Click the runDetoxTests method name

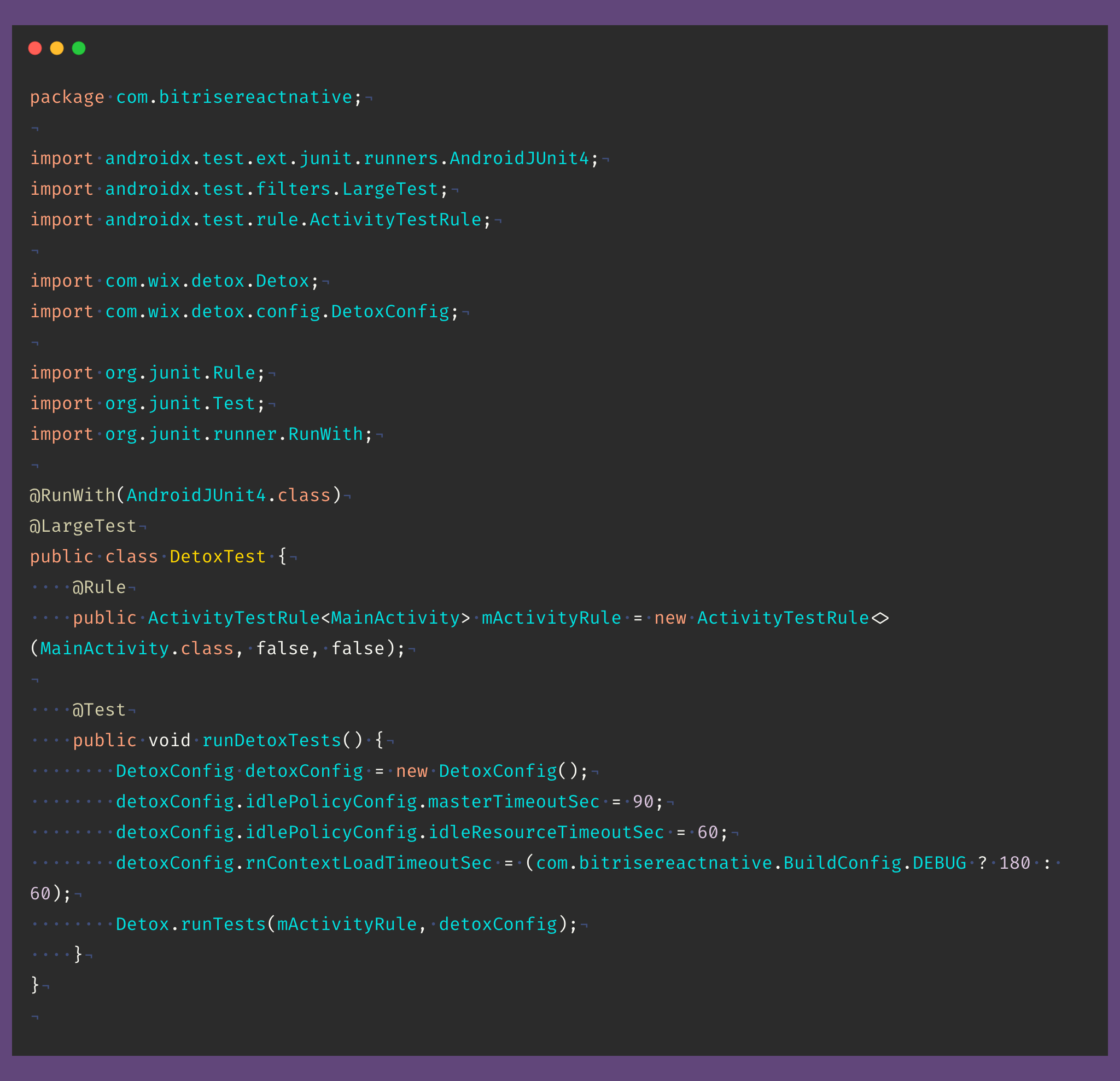pos(271,740)
